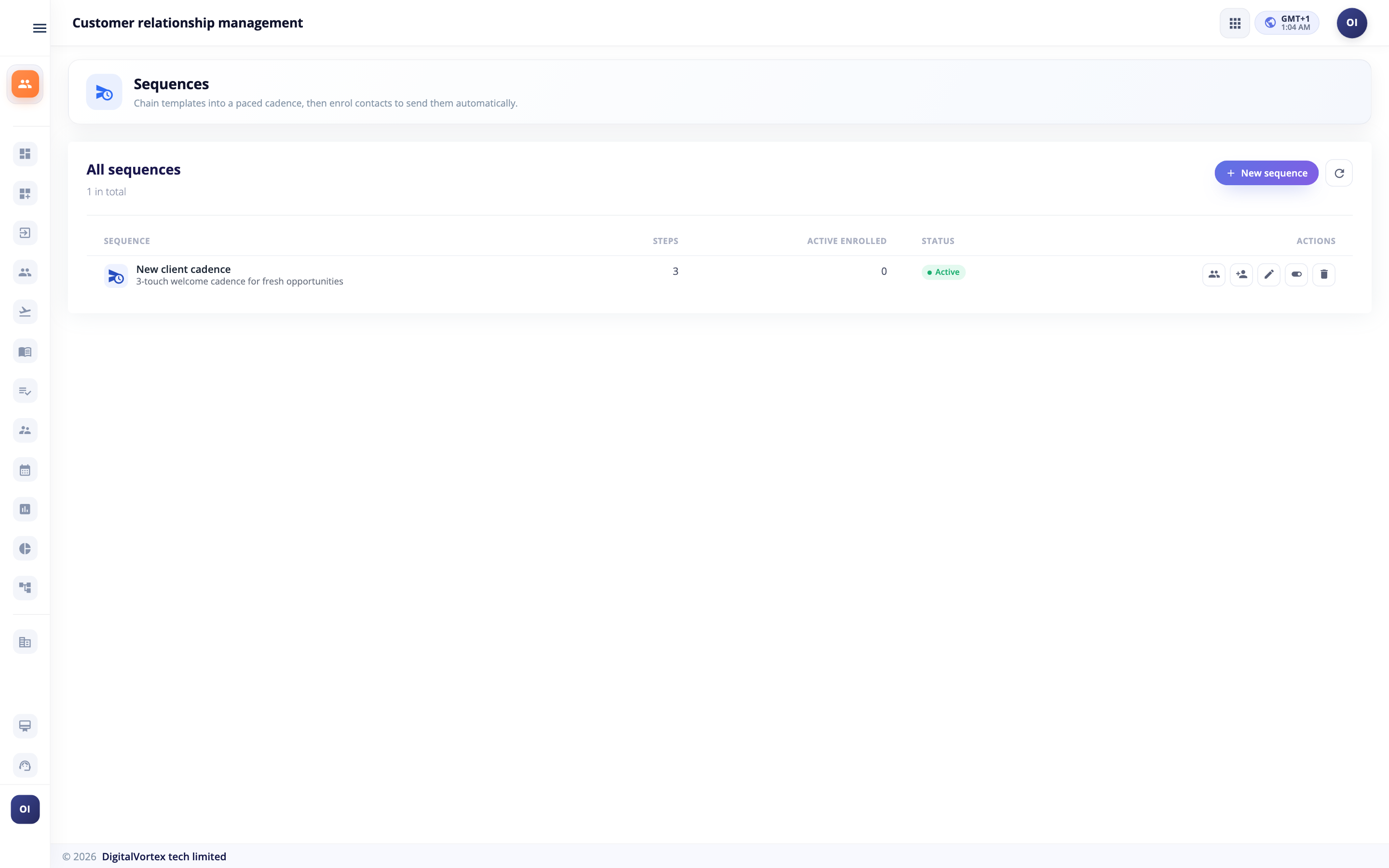Click the New client cadence row icon
This screenshot has height=868, width=1389.
coord(116,276)
